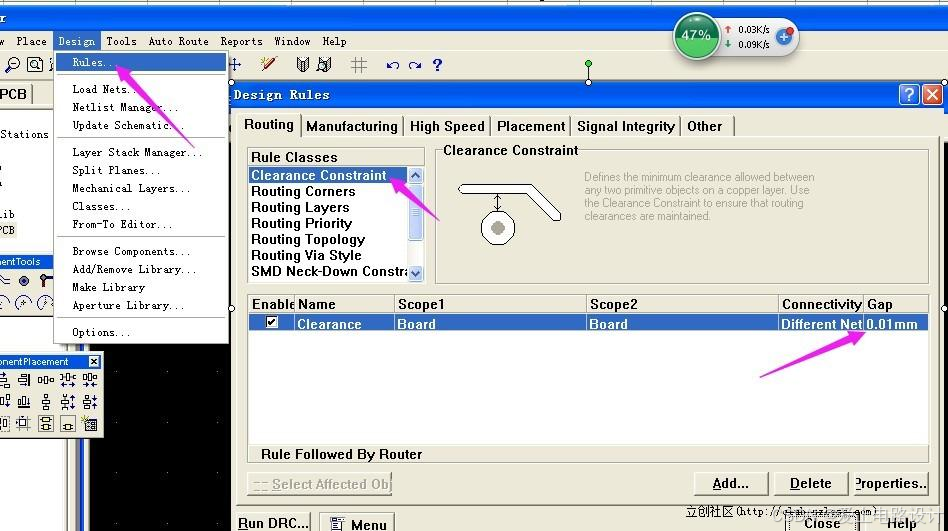Choose Classes... menu entry
The height and width of the screenshot is (531, 948).
[x=141, y=206]
